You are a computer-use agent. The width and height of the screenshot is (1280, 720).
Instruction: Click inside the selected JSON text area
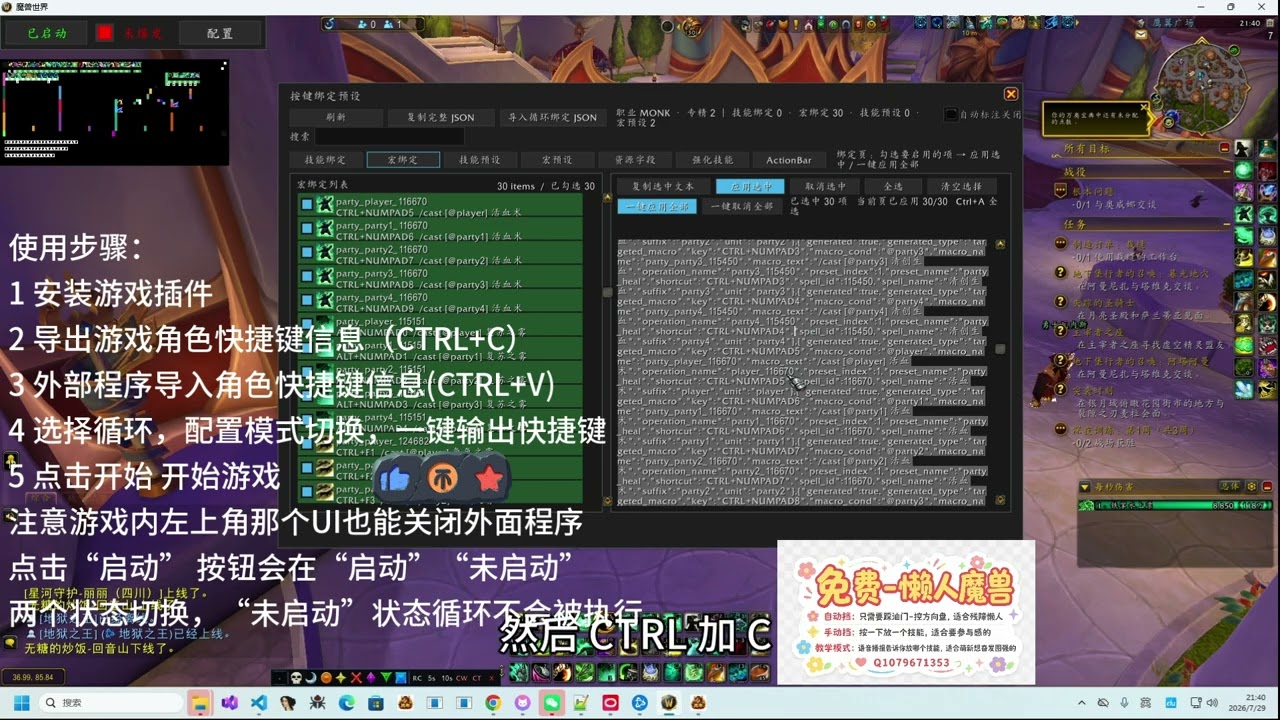tap(804, 371)
